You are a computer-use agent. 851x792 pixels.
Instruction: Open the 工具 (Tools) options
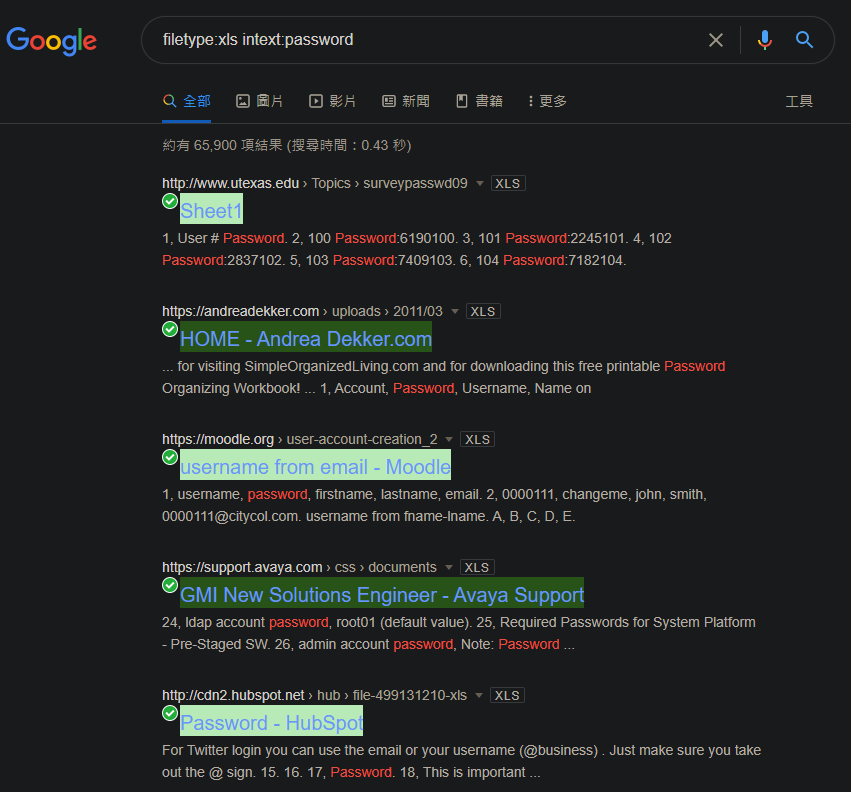click(x=799, y=102)
